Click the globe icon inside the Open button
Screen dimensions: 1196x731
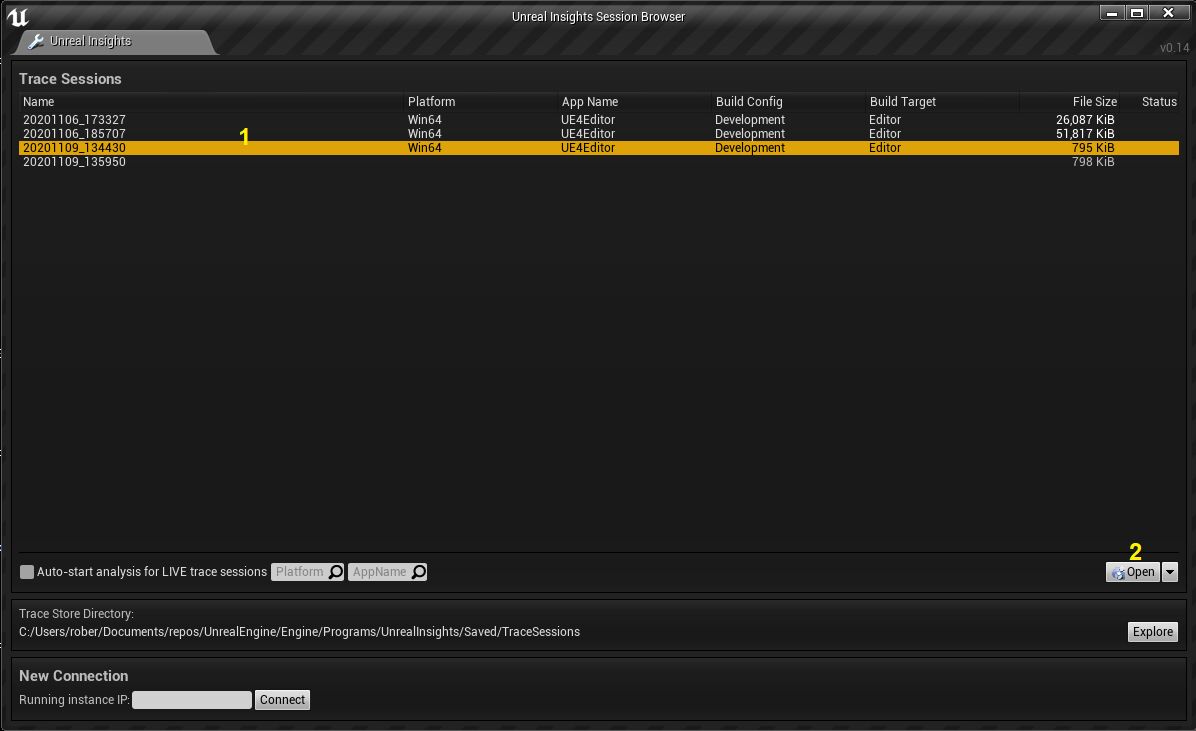1117,572
